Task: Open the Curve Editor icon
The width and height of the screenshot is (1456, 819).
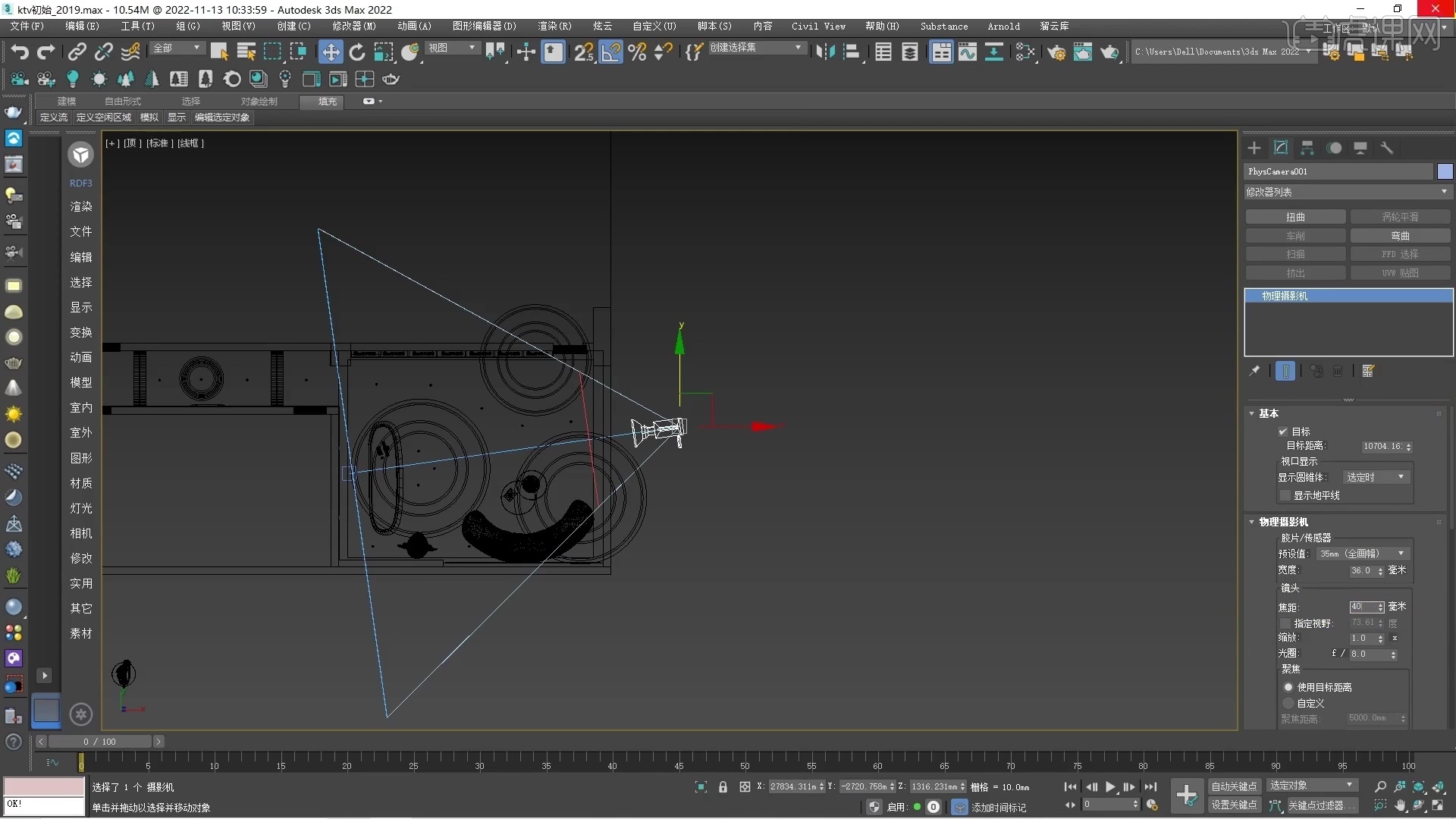Action: 967,52
